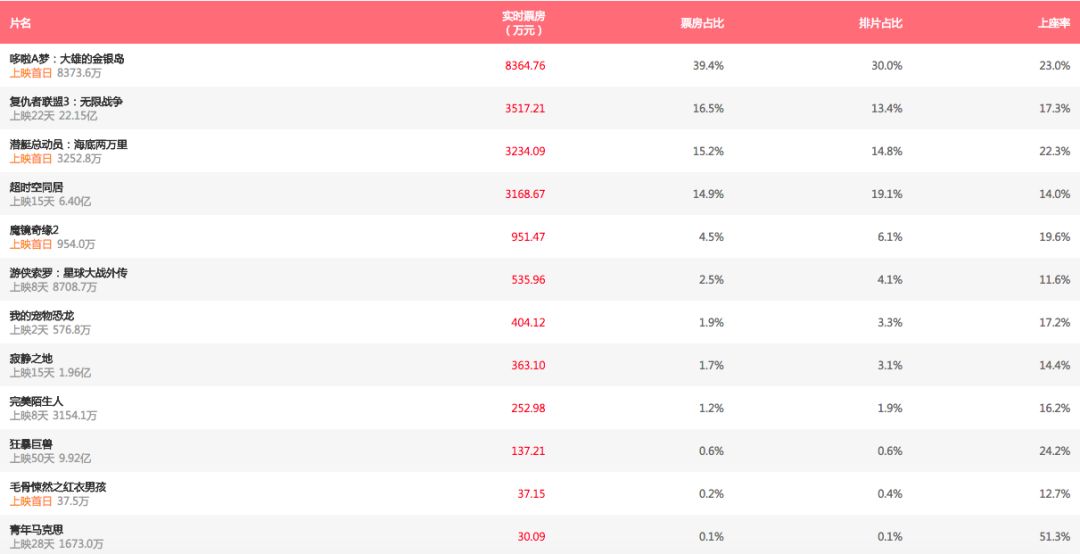Open the 超时空同居 movie entry
This screenshot has width=1080, height=554.
(36, 187)
